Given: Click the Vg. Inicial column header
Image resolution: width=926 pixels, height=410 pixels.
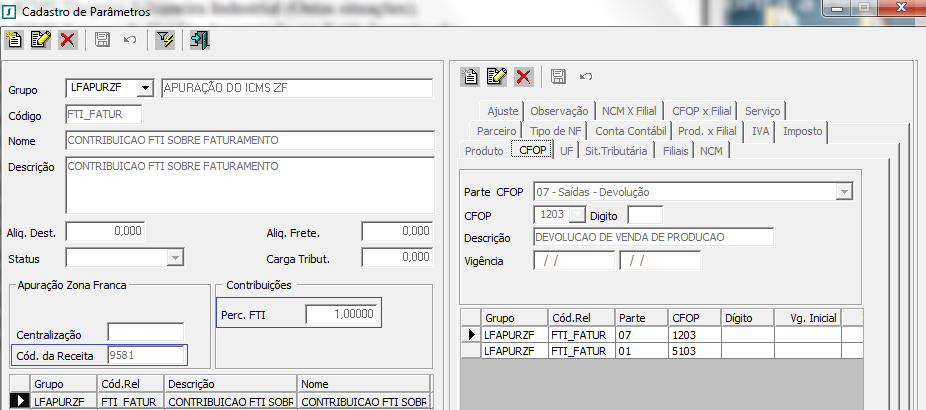Looking at the screenshot, I should tap(808, 318).
